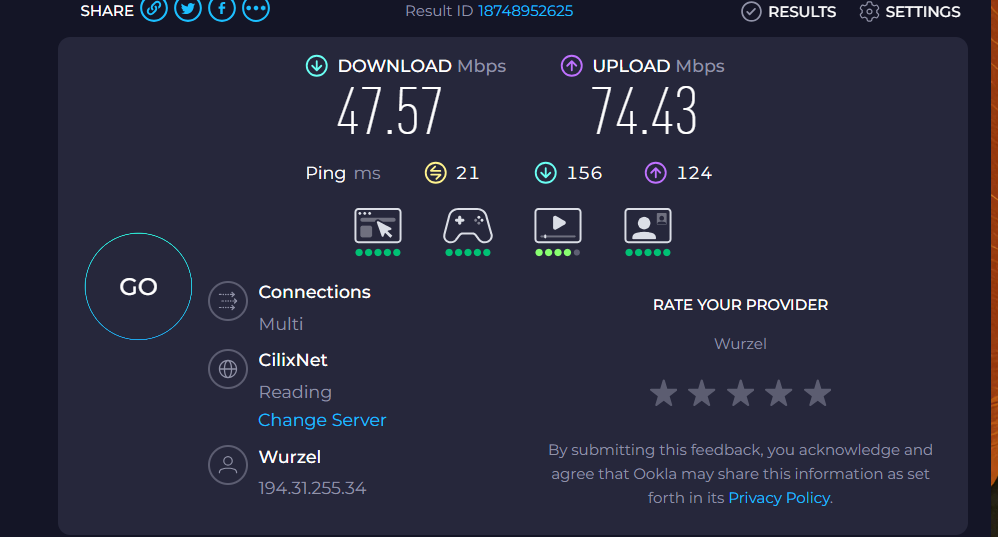Click the Wurzel user profile icon
This screenshot has width=998, height=537.
coord(228,465)
